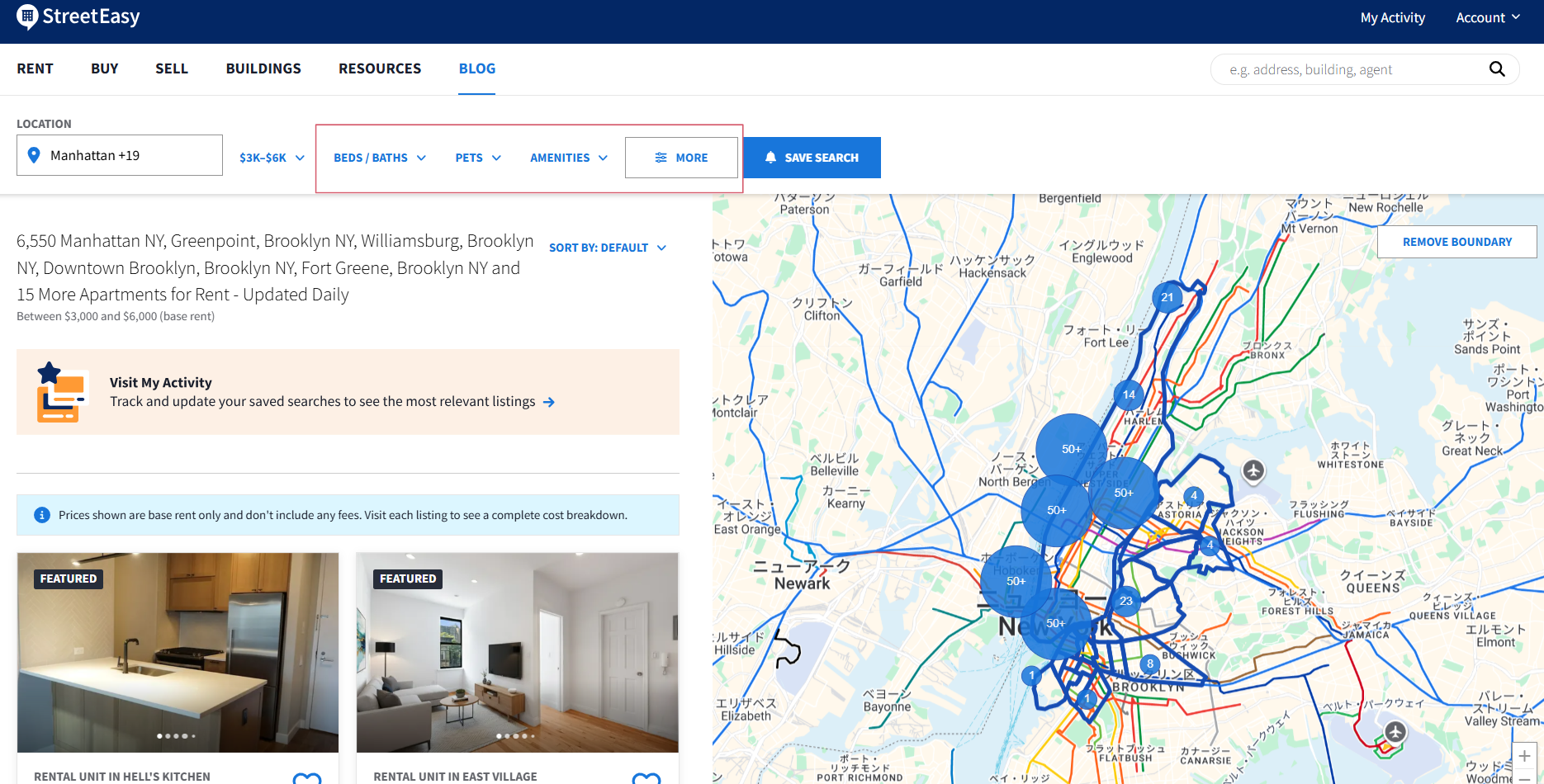This screenshot has width=1544, height=784.
Task: Click the map cluster marker labeled 23
Action: [1125, 601]
